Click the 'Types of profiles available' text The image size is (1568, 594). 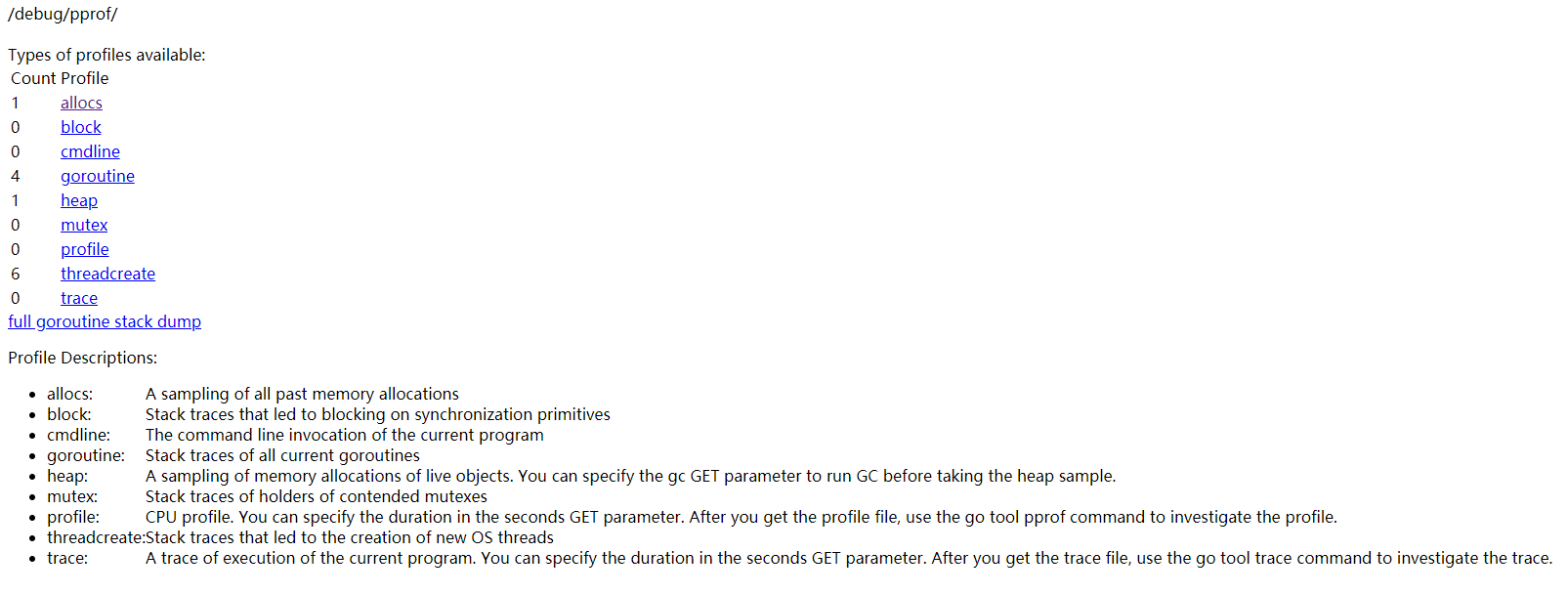click(106, 55)
